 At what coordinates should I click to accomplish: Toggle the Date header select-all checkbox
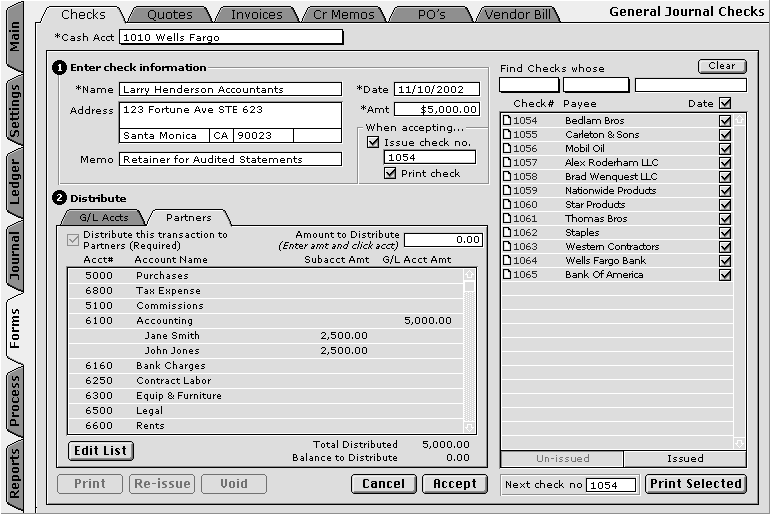click(x=725, y=103)
